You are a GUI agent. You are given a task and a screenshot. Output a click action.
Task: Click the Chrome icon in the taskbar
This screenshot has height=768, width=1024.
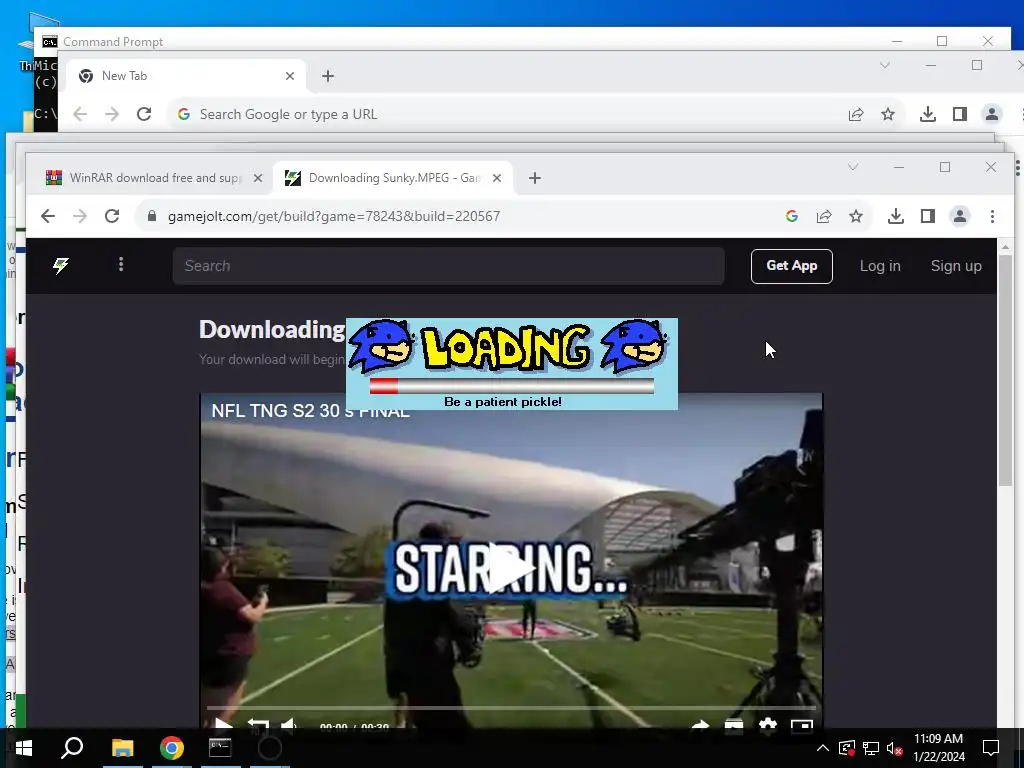[x=171, y=748]
